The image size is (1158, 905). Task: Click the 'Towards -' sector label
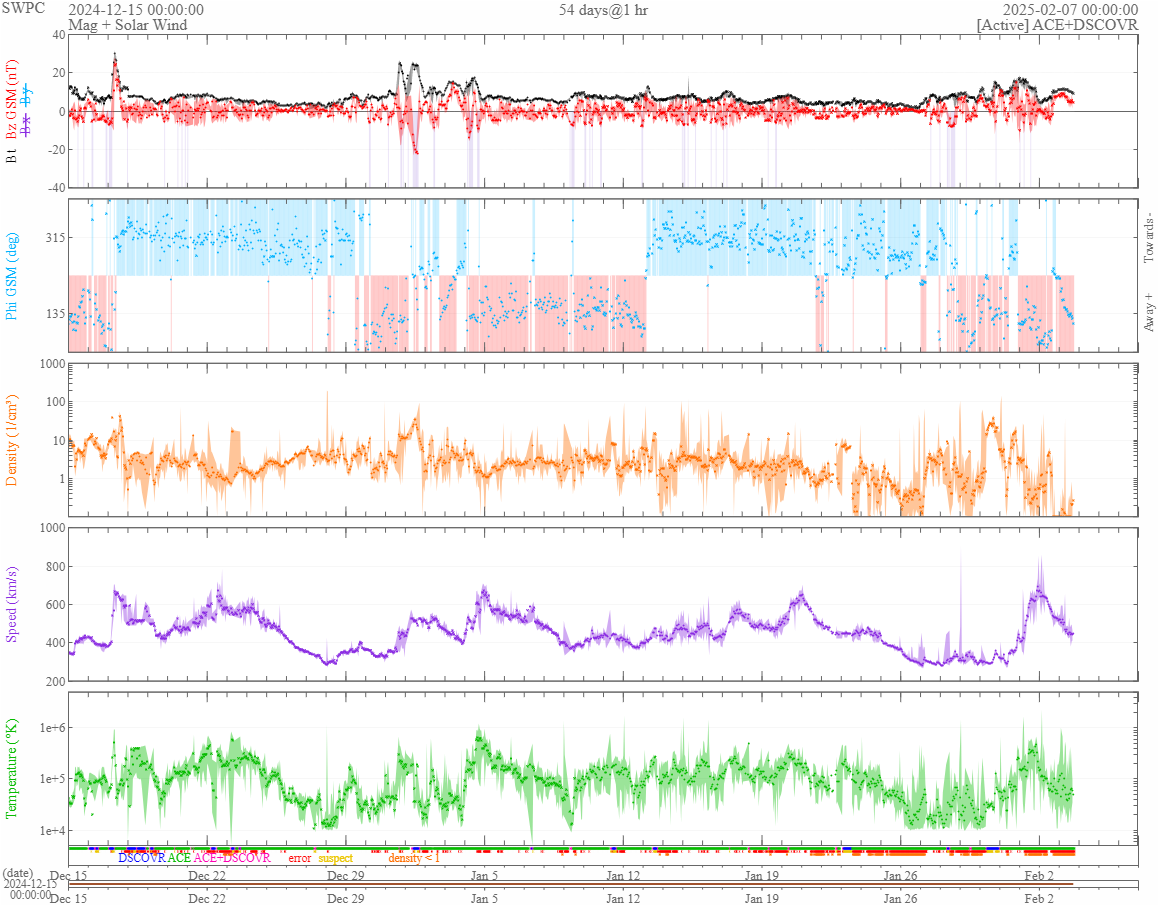[1148, 238]
